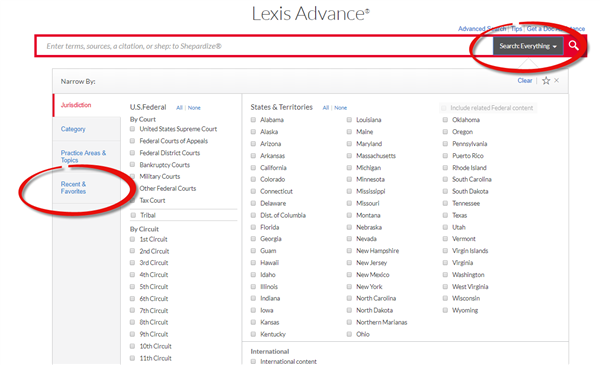Image resolution: width=600 pixels, height=365 pixels.
Task: Open the Advanced Search link
Action: (x=482, y=29)
